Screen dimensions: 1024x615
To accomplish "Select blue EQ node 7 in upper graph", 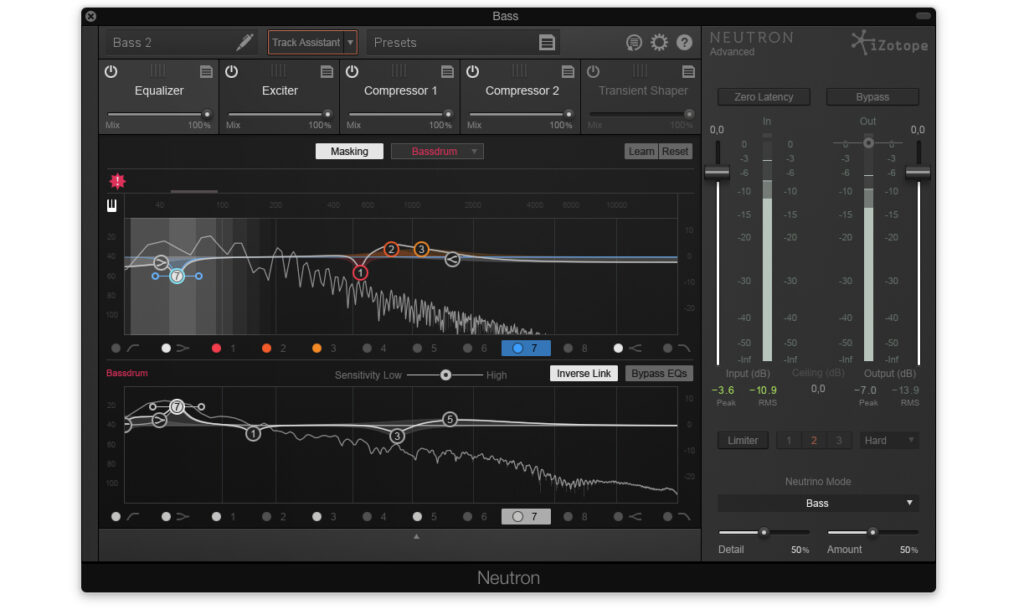I will (x=177, y=276).
